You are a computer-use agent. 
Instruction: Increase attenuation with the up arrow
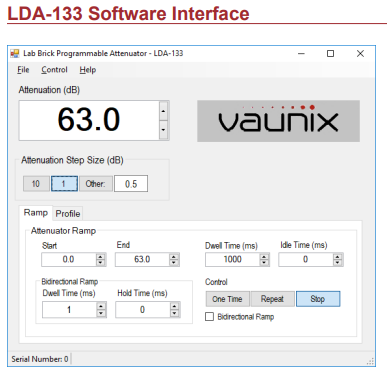pyautogui.click(x=163, y=111)
